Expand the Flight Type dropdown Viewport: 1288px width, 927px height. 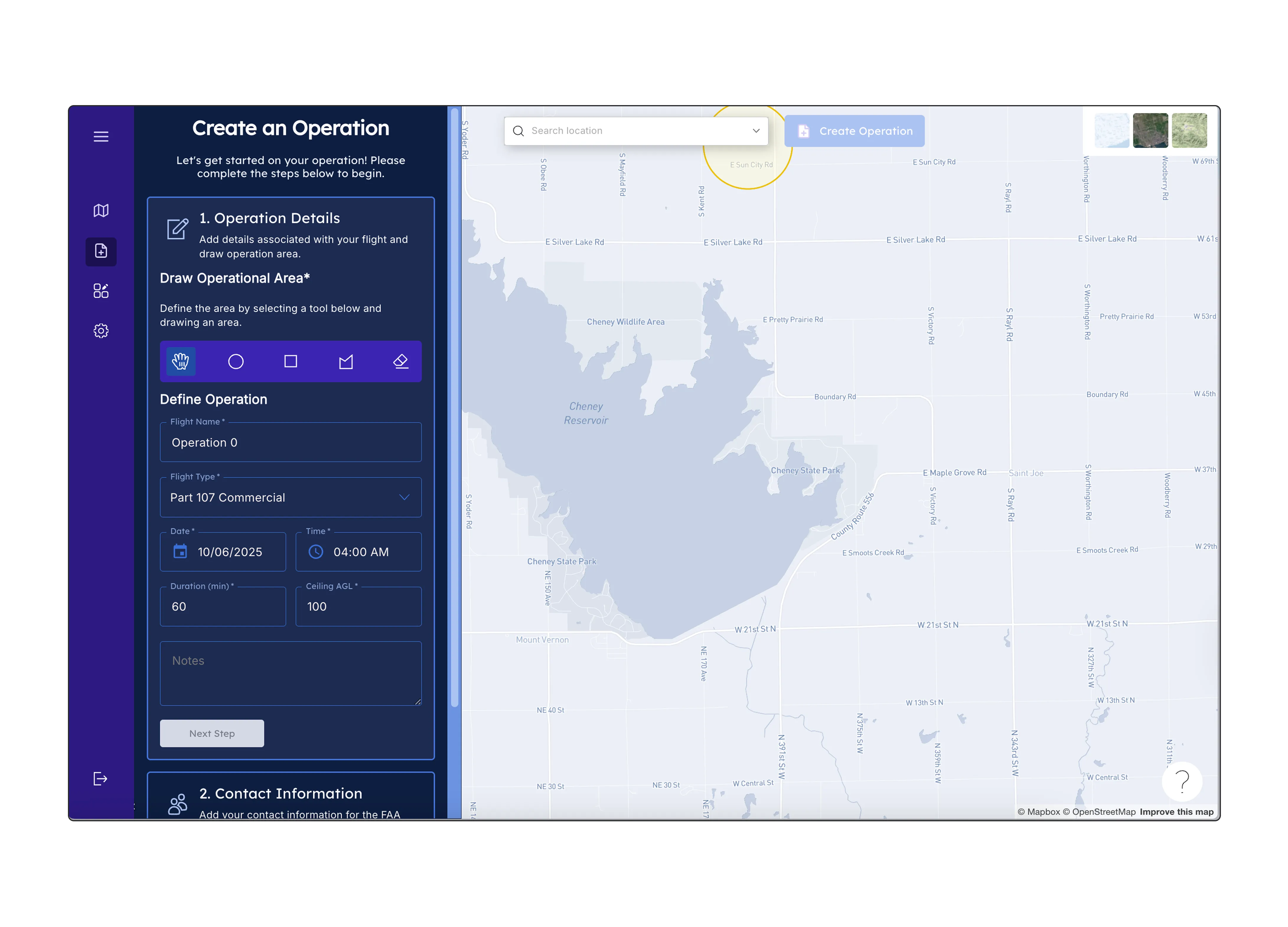pyautogui.click(x=404, y=497)
